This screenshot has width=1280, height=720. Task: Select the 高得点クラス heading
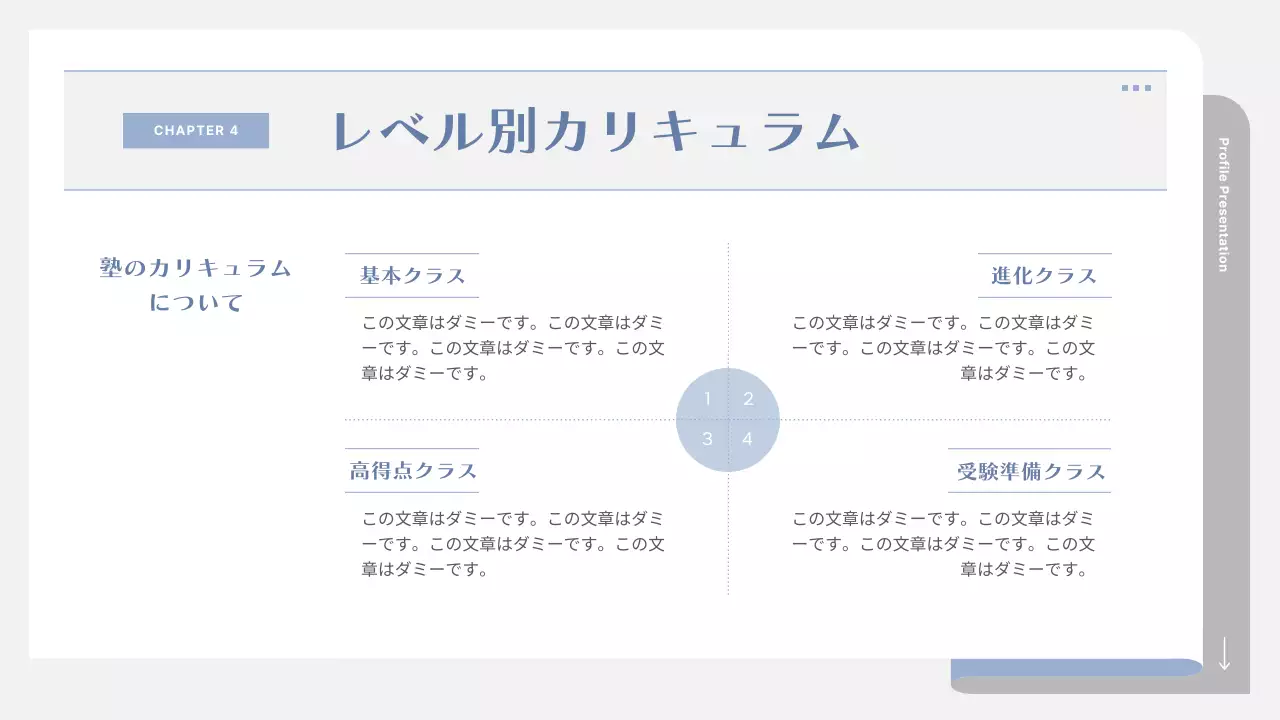[412, 470]
